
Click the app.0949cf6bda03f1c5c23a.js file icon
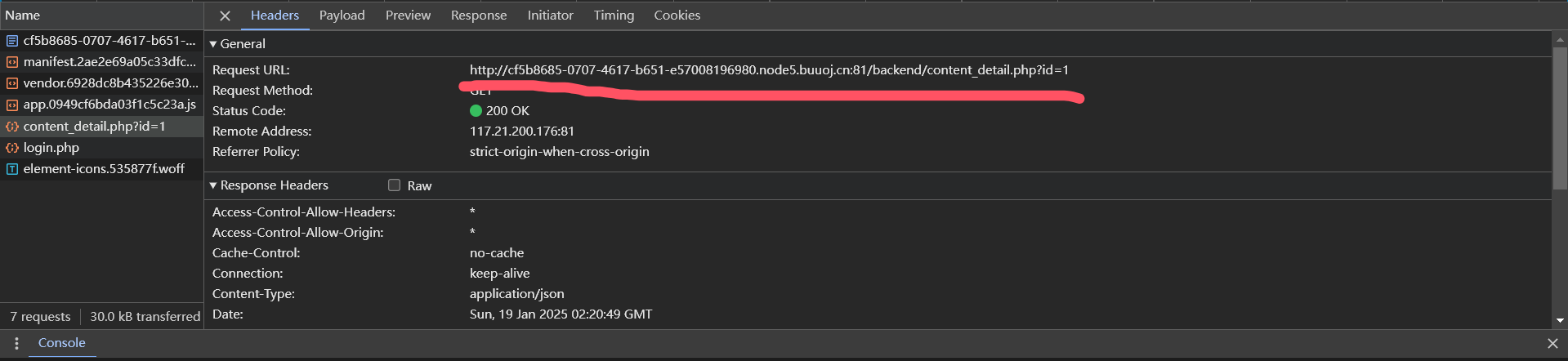point(12,105)
